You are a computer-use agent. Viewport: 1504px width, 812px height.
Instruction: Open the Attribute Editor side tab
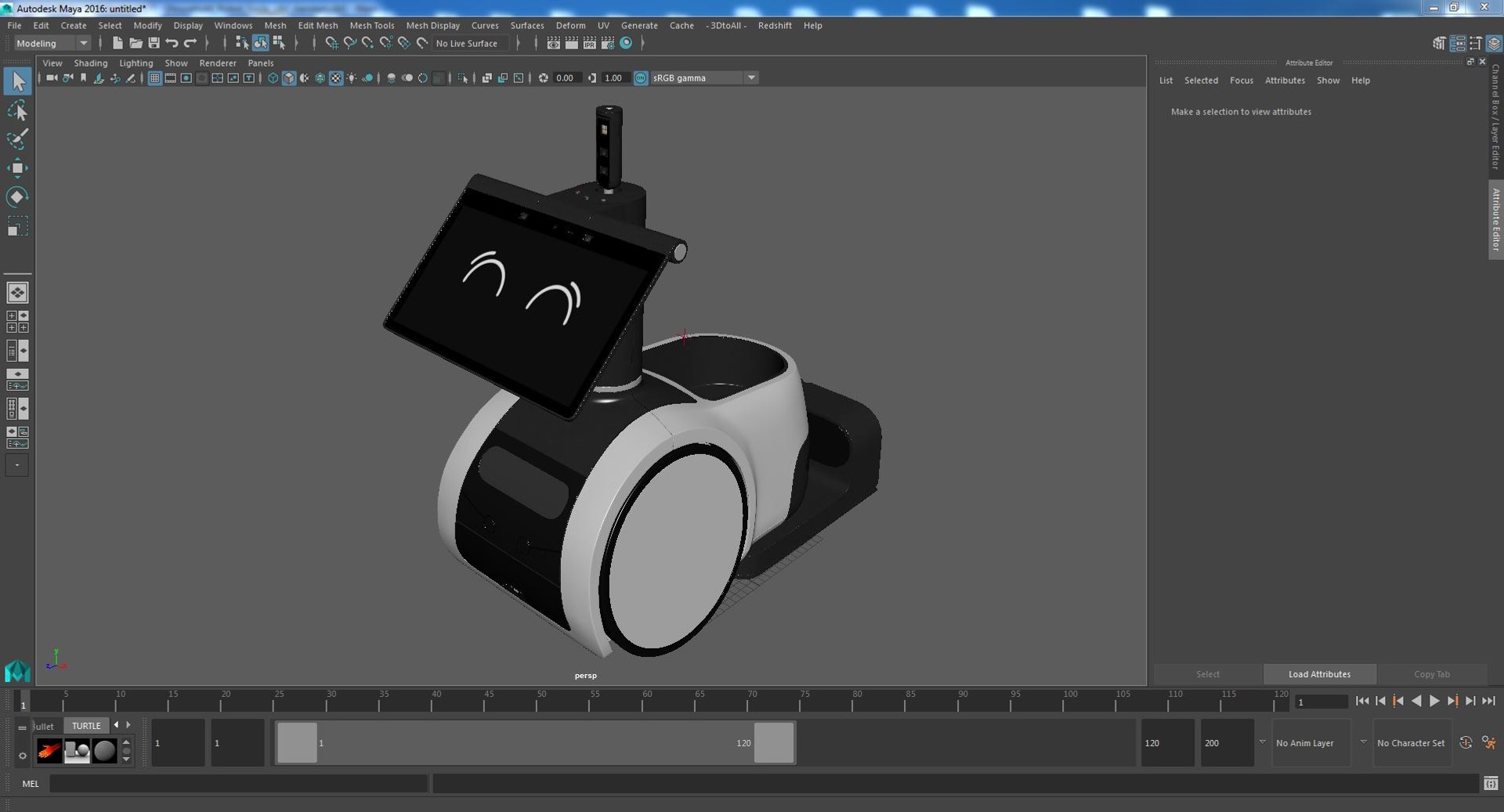point(1495,219)
